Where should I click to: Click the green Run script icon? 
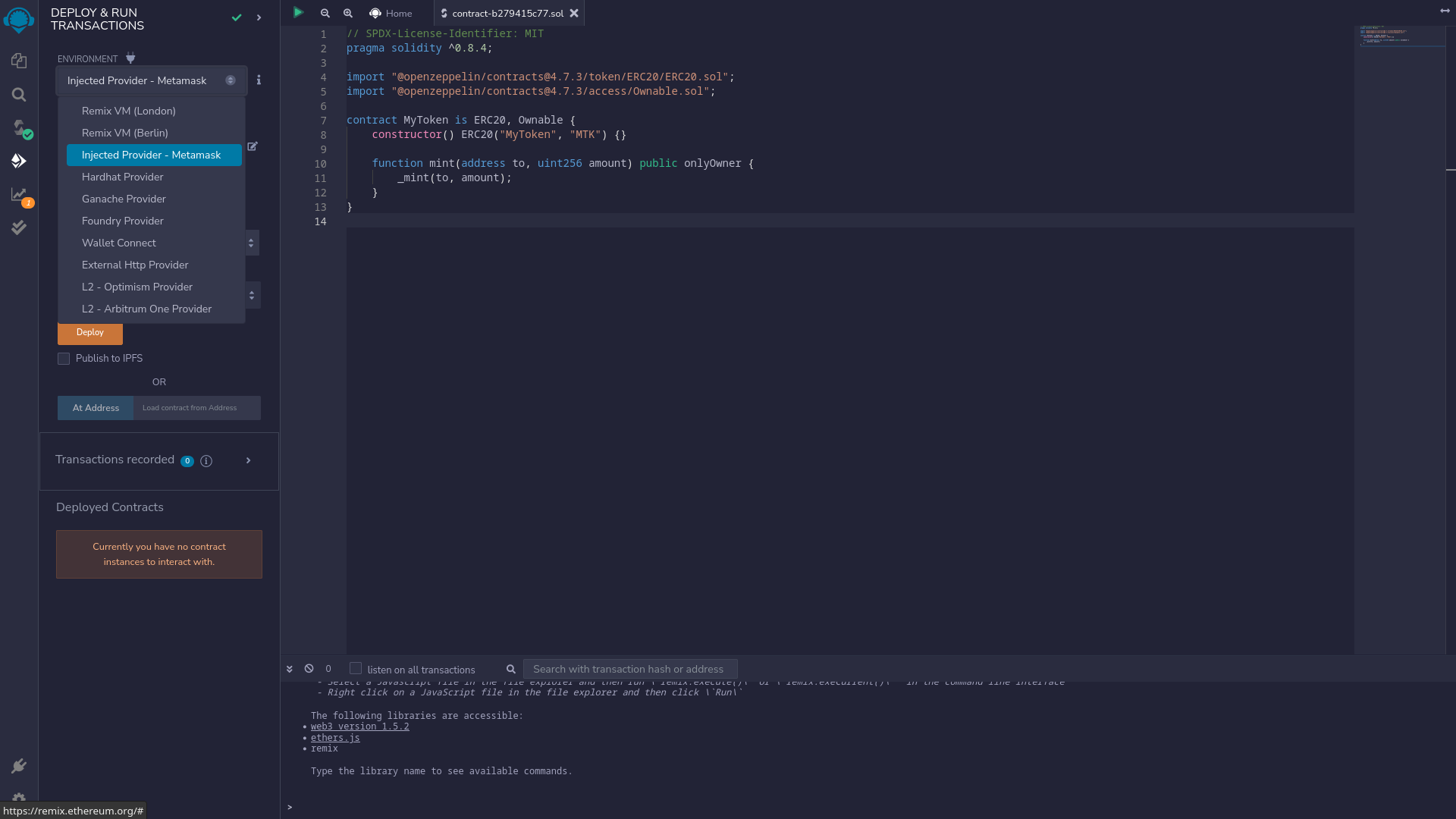(298, 13)
